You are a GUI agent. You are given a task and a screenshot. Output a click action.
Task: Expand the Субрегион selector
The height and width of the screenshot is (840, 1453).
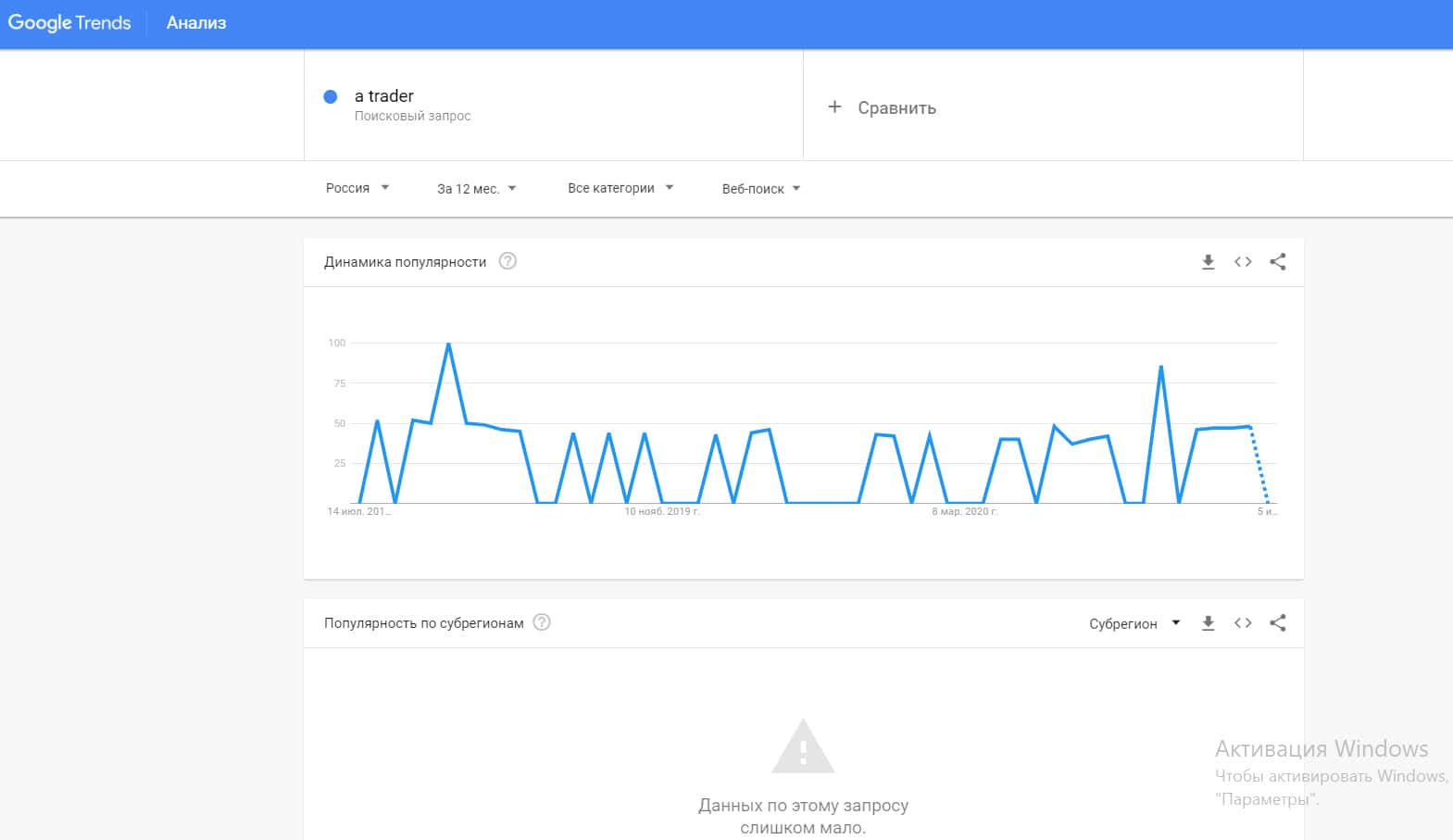point(1134,623)
